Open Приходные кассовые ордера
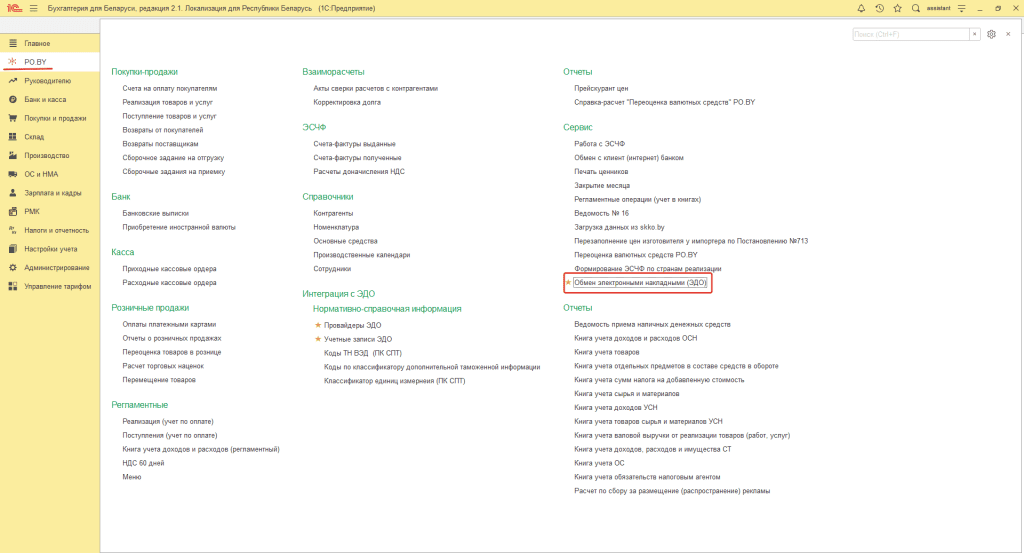This screenshot has width=1024, height=553. (x=169, y=269)
